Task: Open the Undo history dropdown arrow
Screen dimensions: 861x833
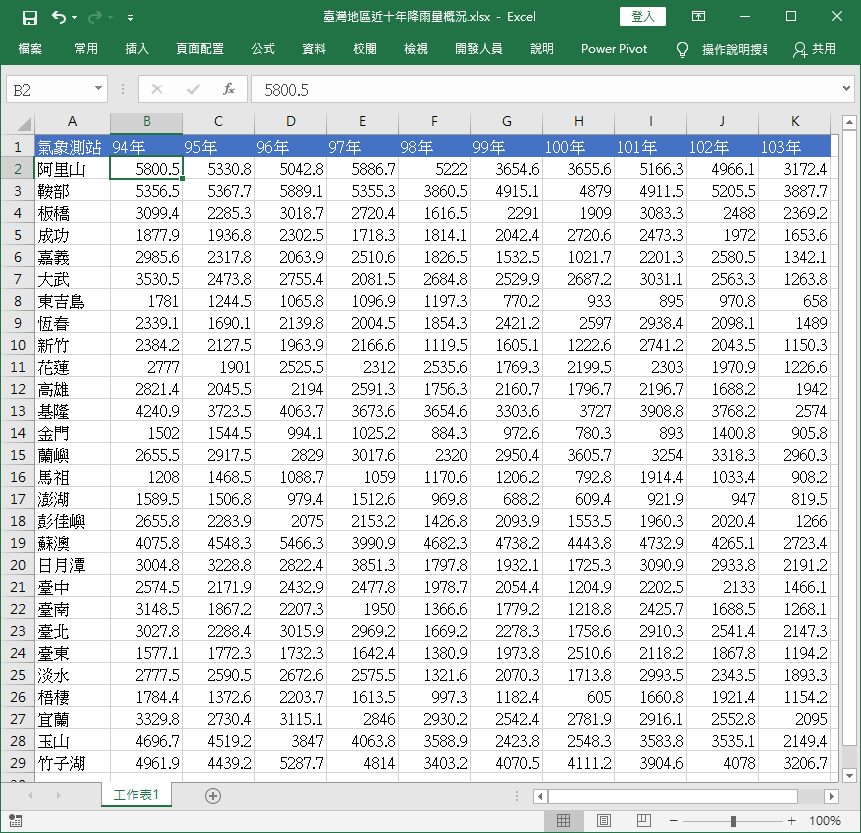Action: pyautogui.click(x=75, y=18)
